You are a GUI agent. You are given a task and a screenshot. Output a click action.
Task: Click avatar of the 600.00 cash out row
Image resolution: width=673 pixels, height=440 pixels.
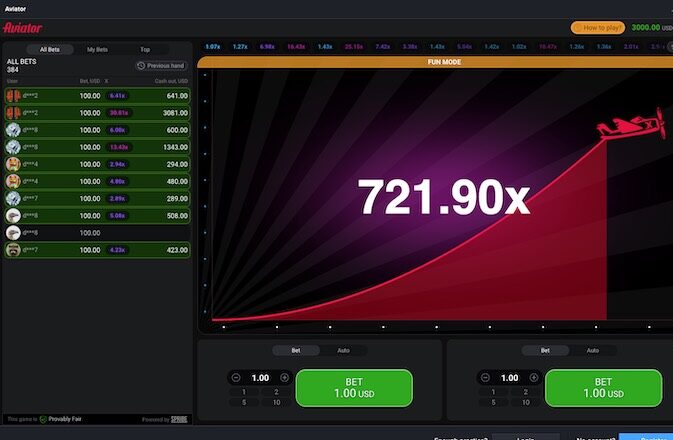click(13, 130)
